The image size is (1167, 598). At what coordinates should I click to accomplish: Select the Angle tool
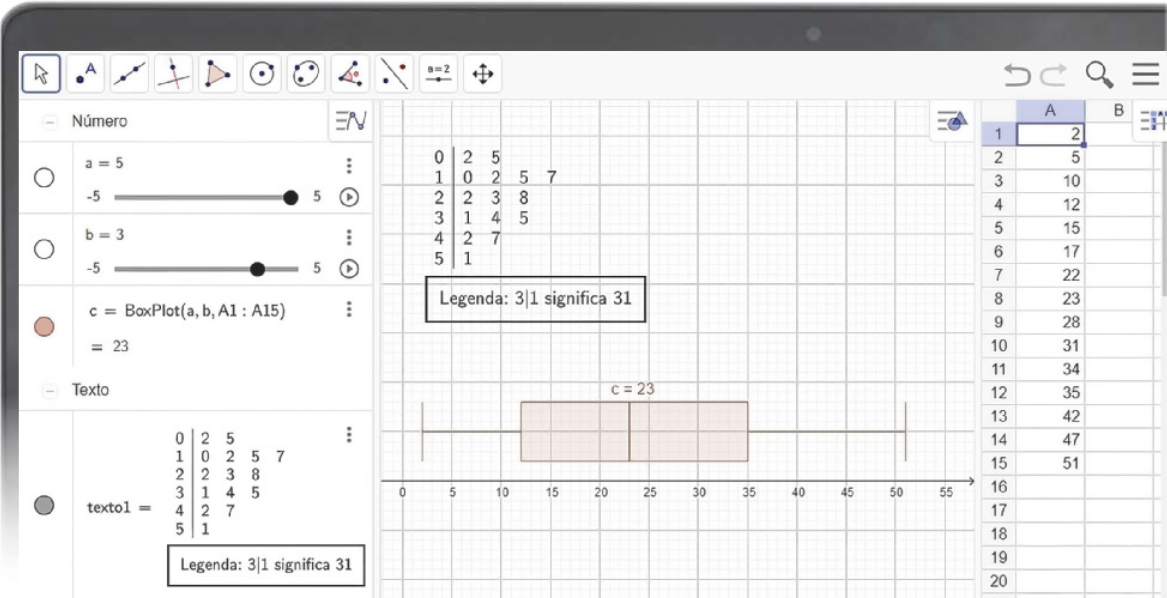tap(350, 74)
